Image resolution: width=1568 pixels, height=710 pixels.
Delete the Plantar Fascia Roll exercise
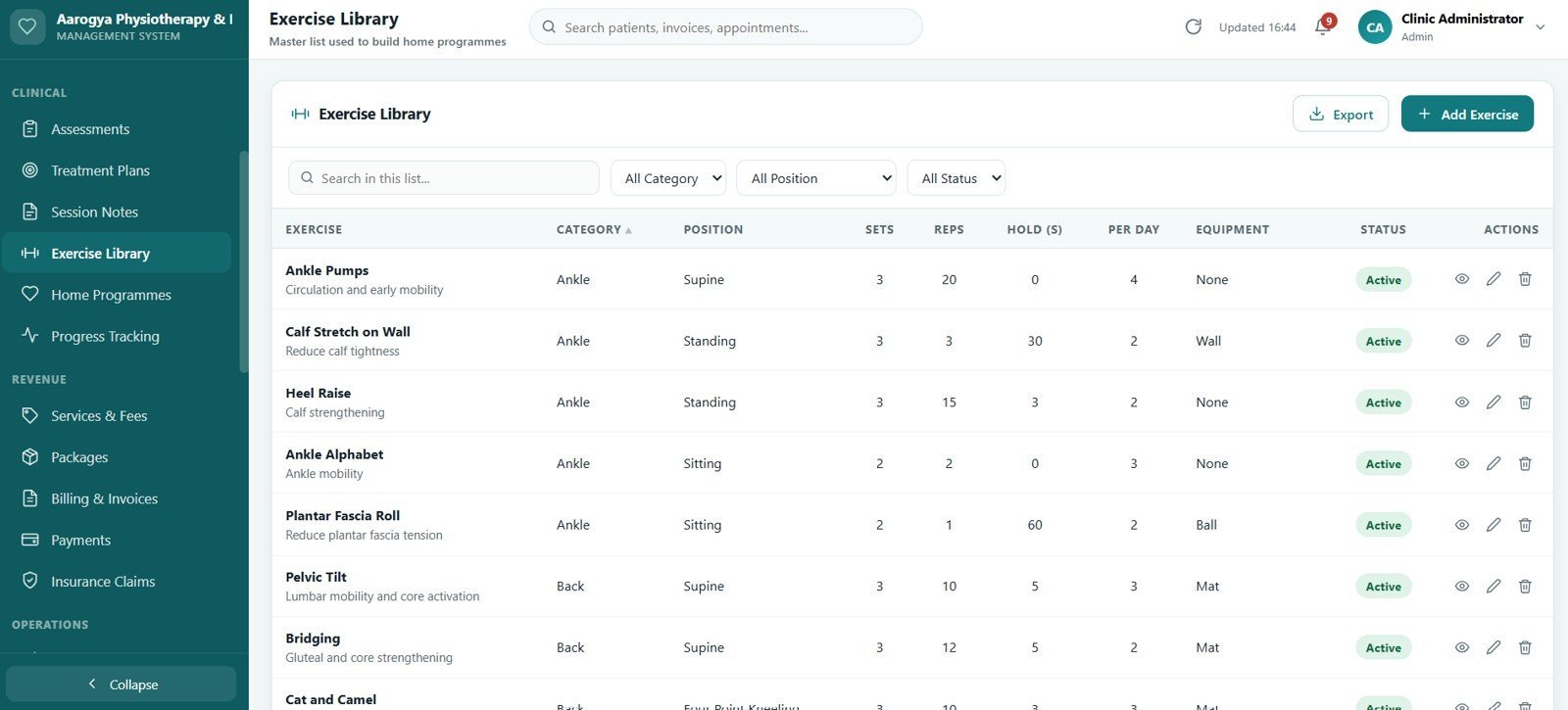coord(1525,525)
